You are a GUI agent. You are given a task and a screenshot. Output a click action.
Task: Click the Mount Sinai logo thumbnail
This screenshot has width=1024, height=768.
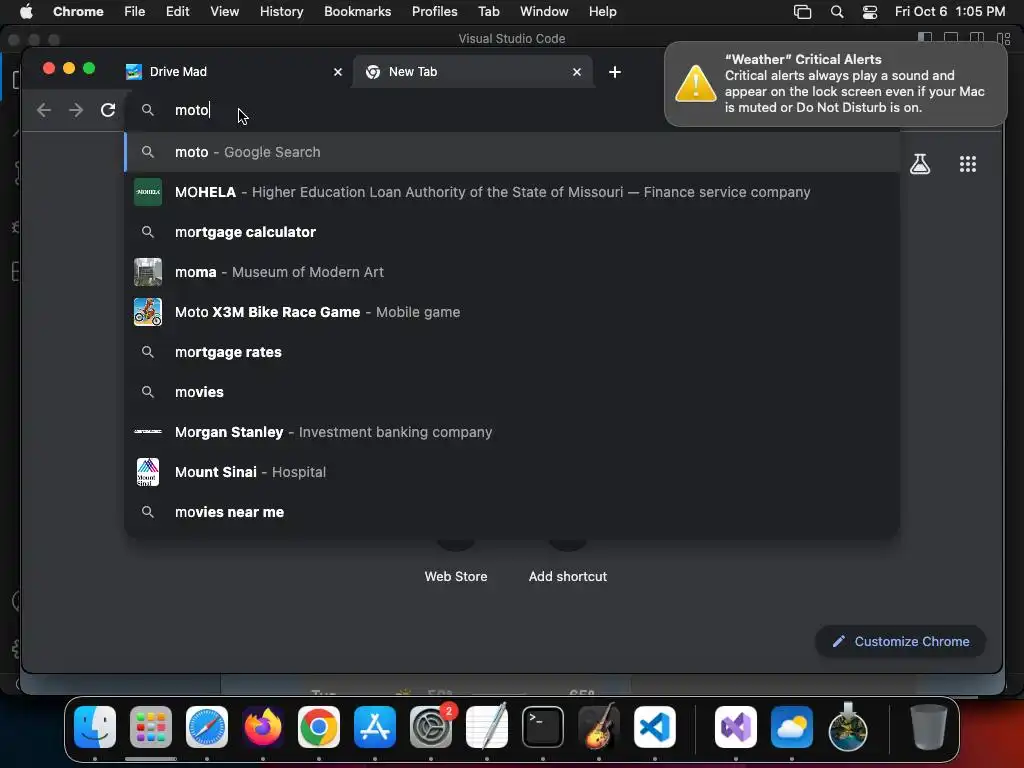pyautogui.click(x=148, y=472)
